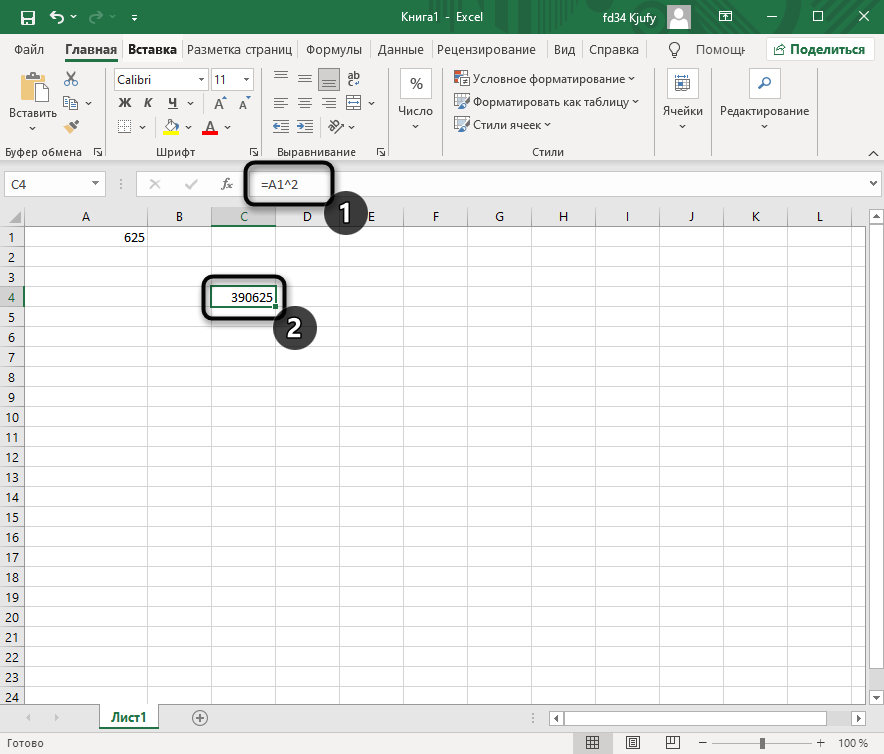Image resolution: width=884 pixels, height=754 pixels.
Task: Click the Поделиться share button
Action: 819,49
